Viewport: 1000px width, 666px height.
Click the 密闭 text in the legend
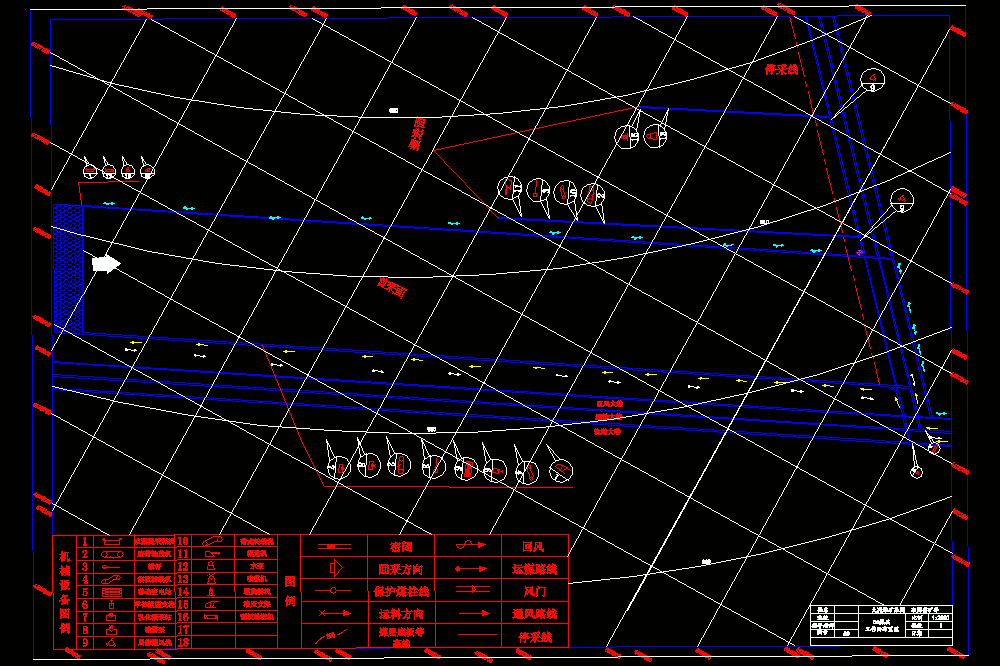[401, 547]
